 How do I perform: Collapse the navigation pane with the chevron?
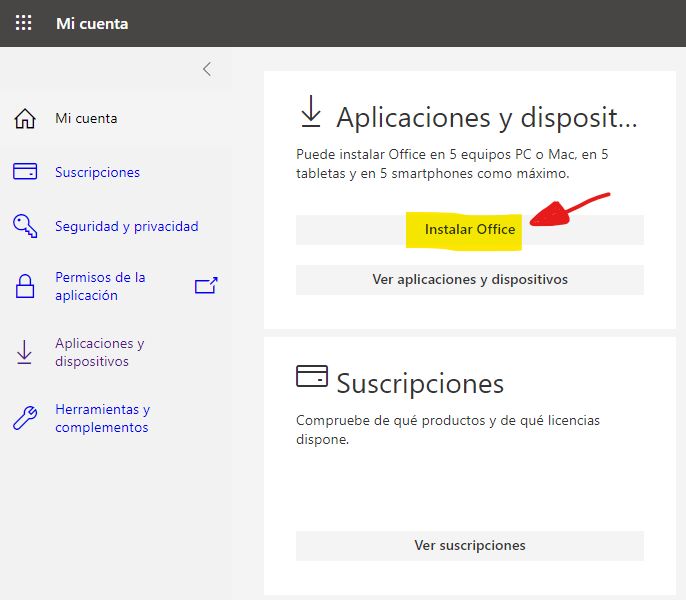coord(207,69)
